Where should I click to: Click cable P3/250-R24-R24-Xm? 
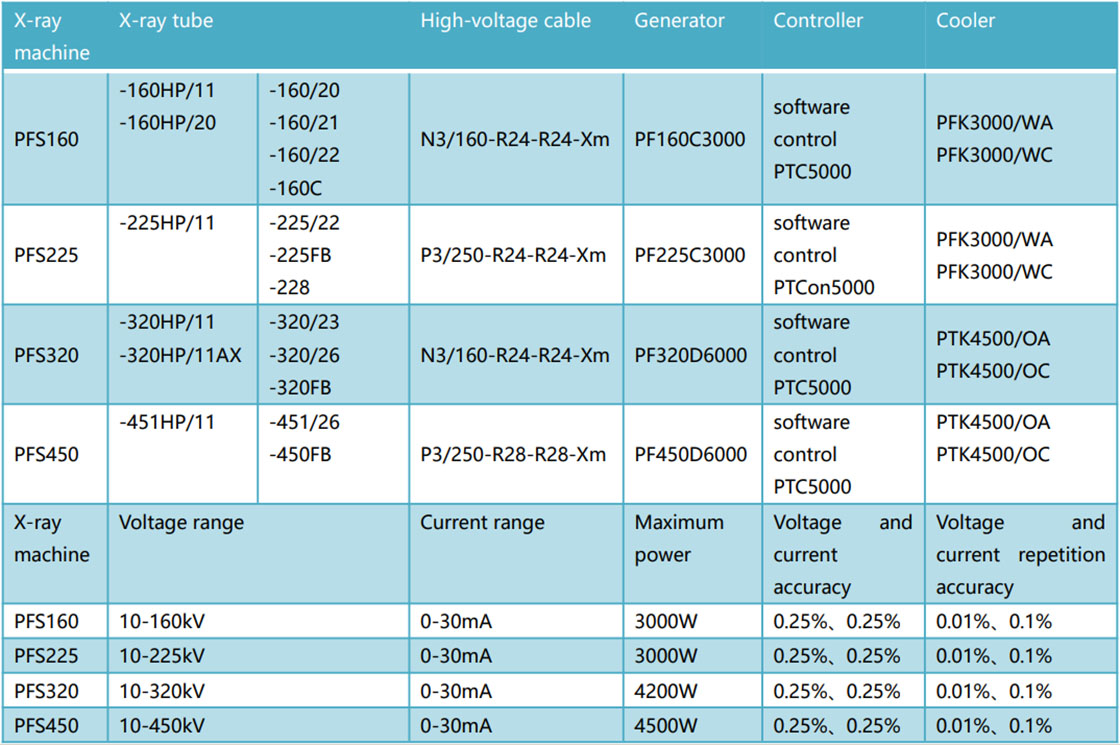[x=513, y=255]
